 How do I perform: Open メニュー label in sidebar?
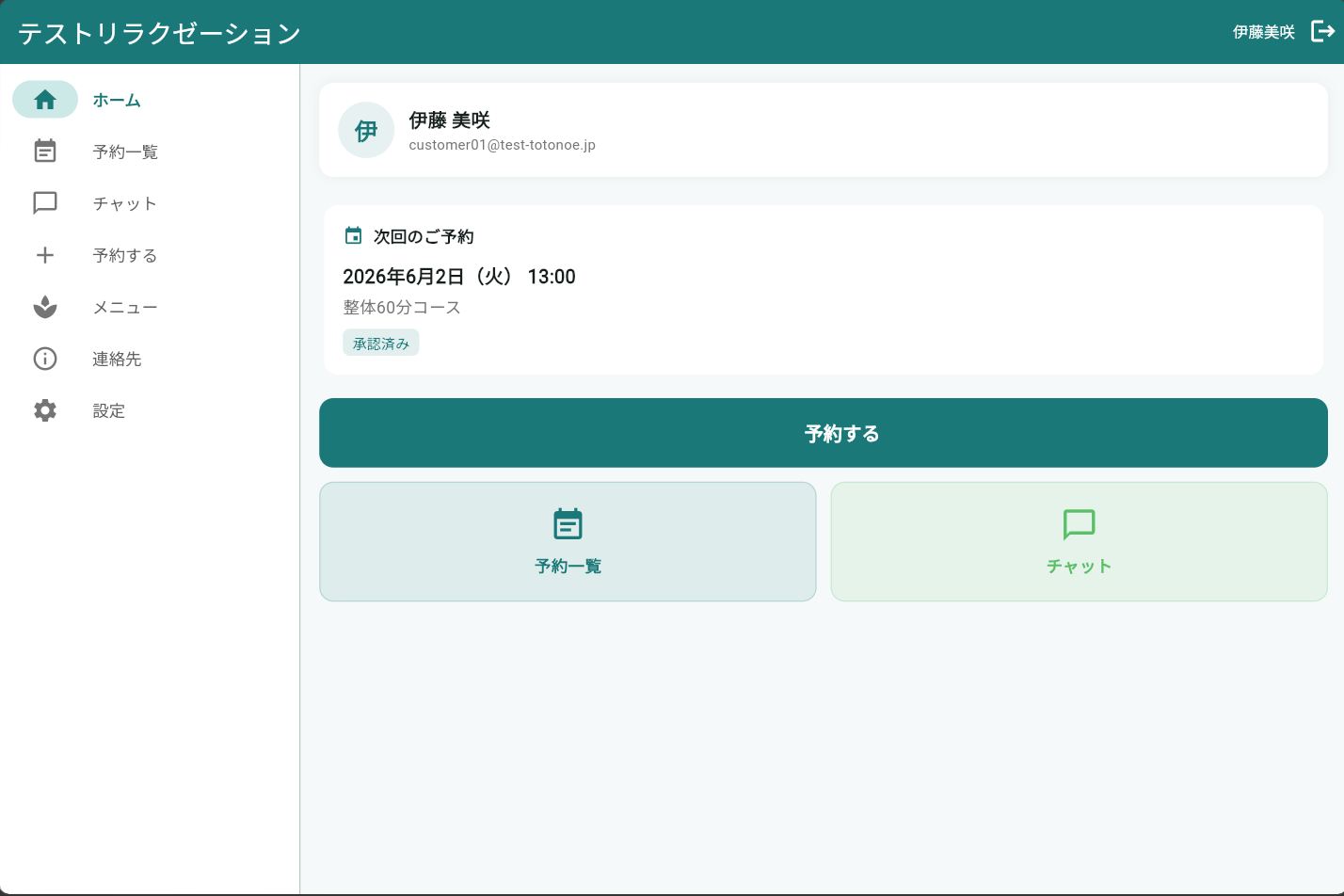[124, 307]
